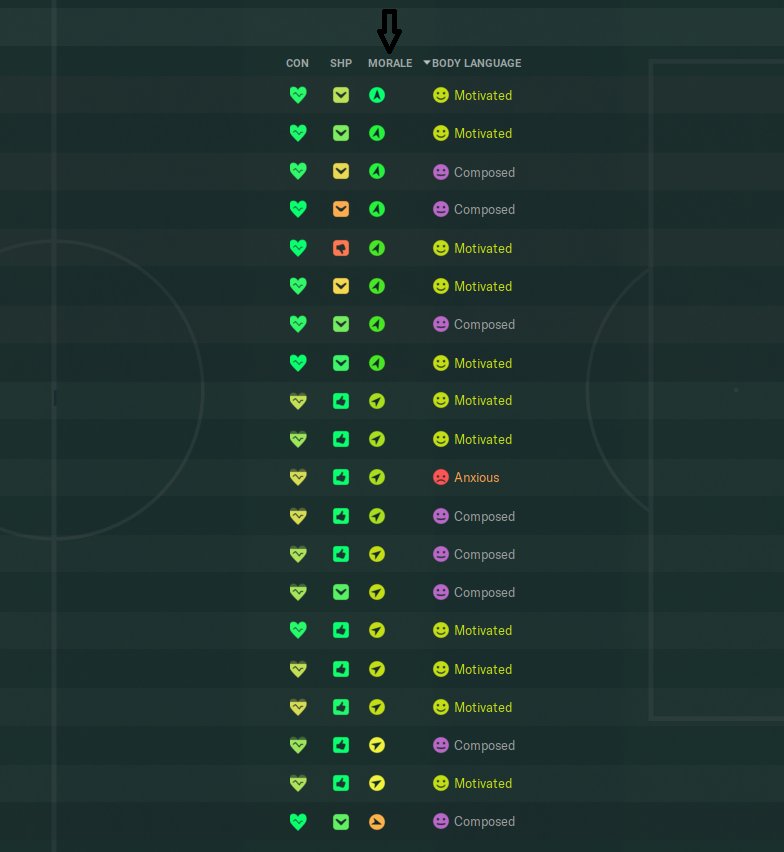
Task: Click the BODY LANGUAGE column header
Action: pyautogui.click(x=477, y=63)
